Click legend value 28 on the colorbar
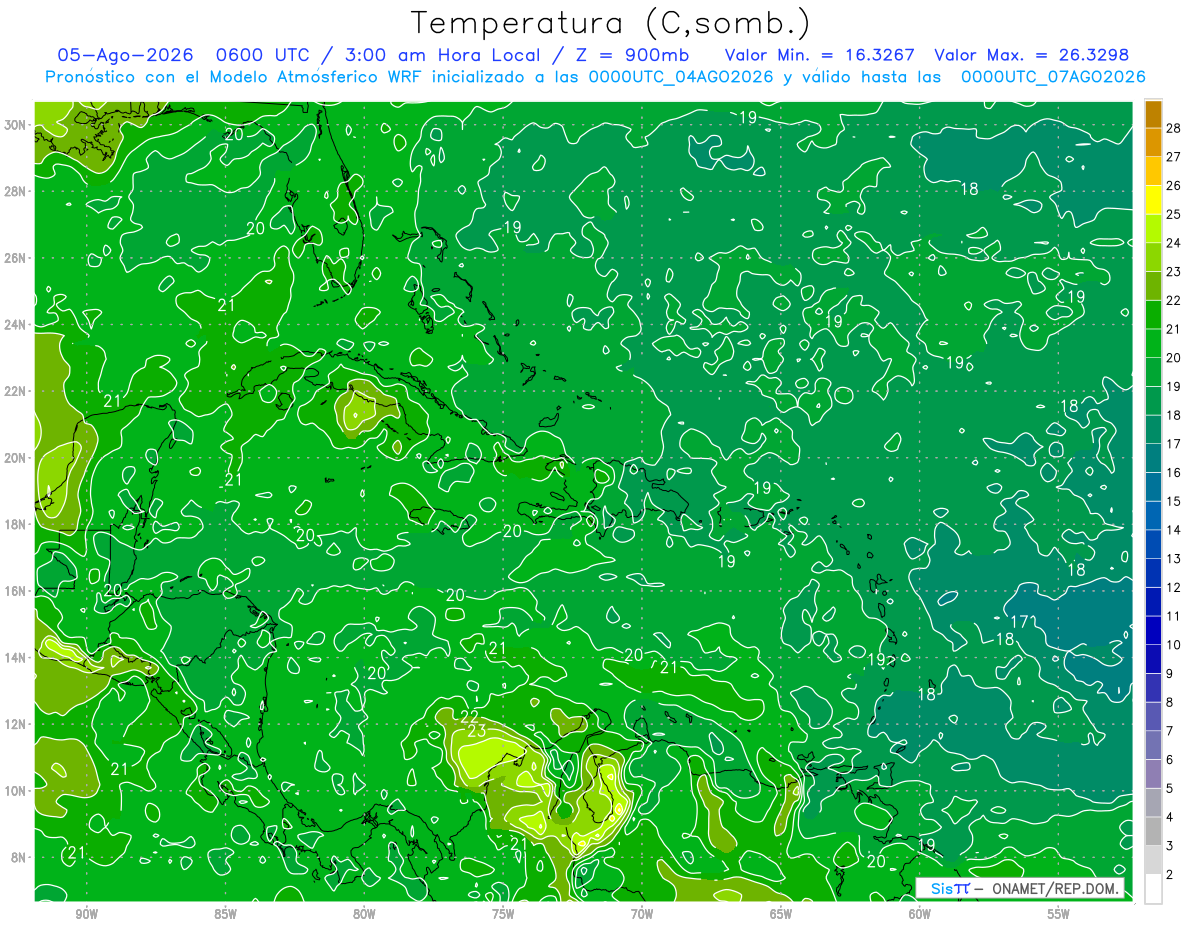The image size is (1200, 927). (x=1174, y=128)
